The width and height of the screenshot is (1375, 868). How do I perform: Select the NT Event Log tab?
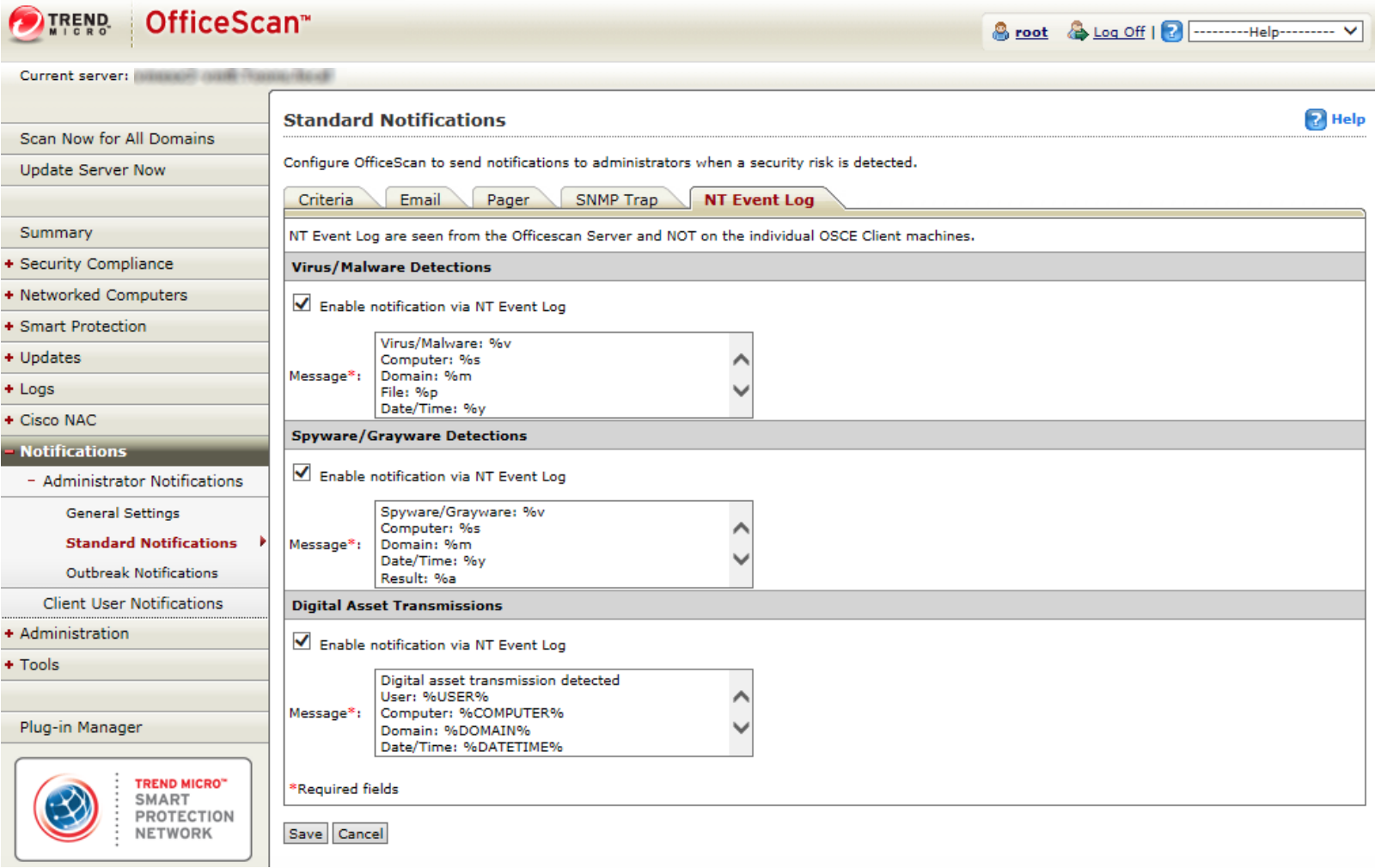(x=760, y=199)
